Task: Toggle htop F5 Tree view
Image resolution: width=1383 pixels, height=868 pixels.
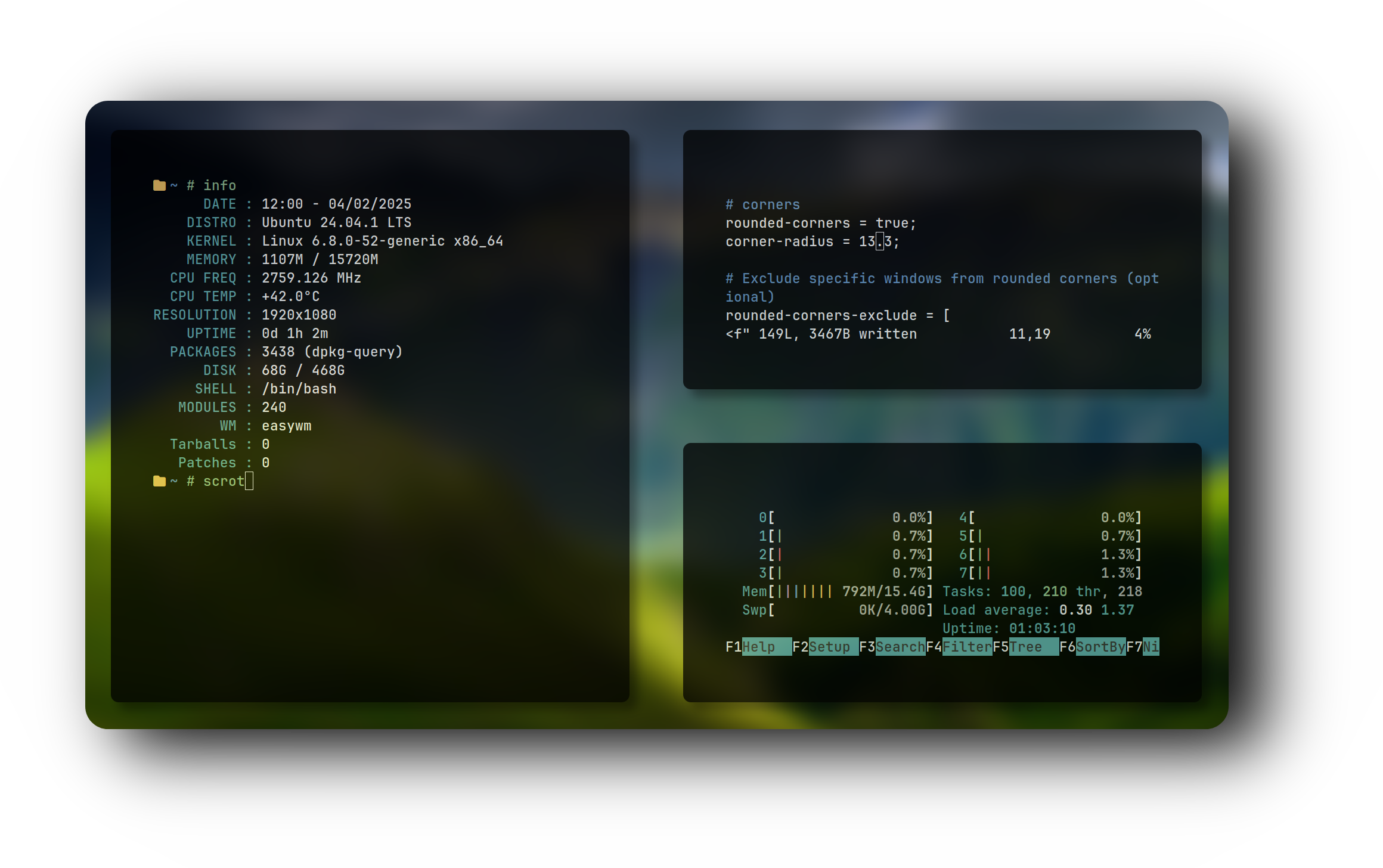Action: (1033, 647)
